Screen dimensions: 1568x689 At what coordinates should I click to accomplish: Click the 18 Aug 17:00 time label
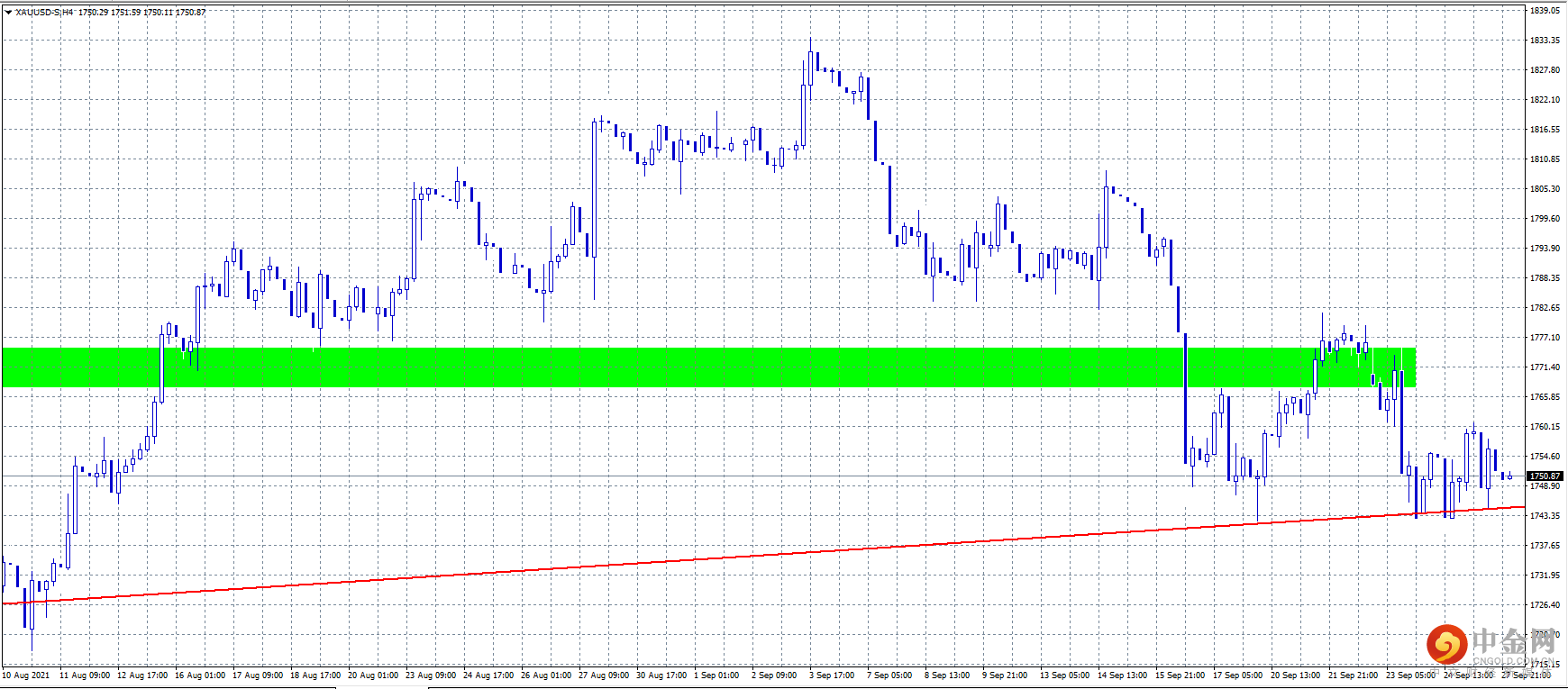(315, 675)
